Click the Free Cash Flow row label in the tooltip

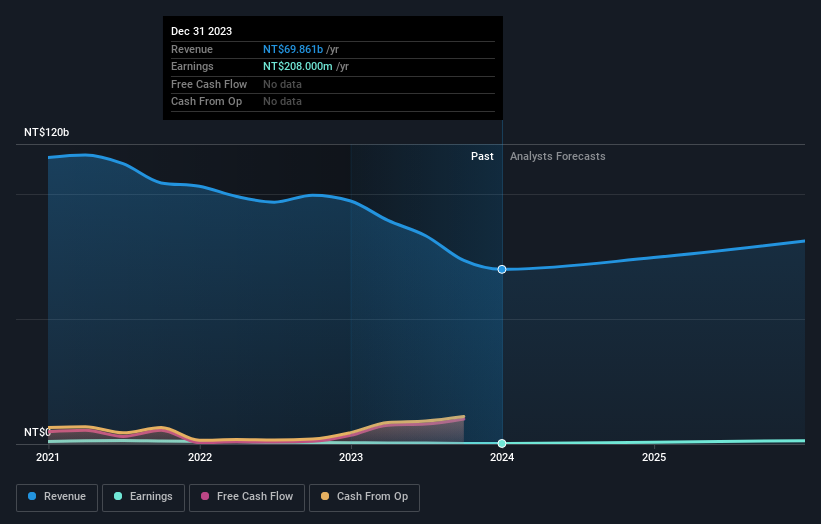209,84
